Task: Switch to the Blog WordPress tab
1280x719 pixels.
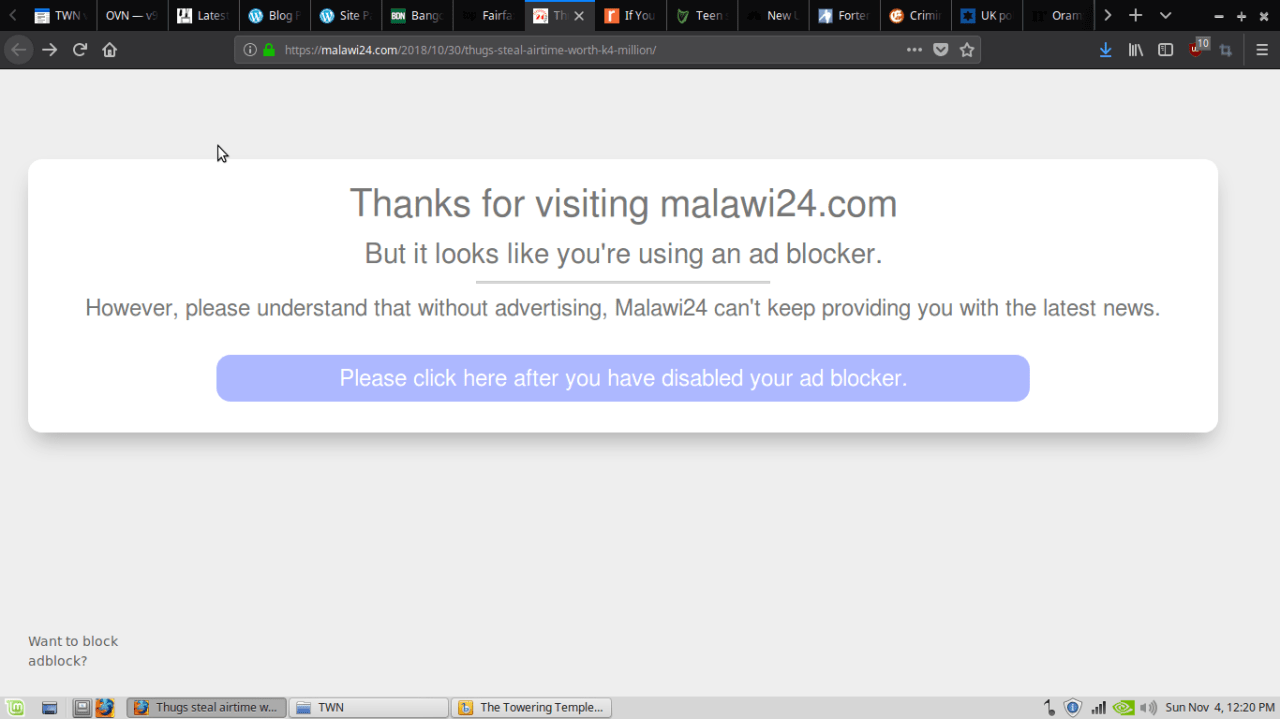Action: pyautogui.click(x=274, y=16)
